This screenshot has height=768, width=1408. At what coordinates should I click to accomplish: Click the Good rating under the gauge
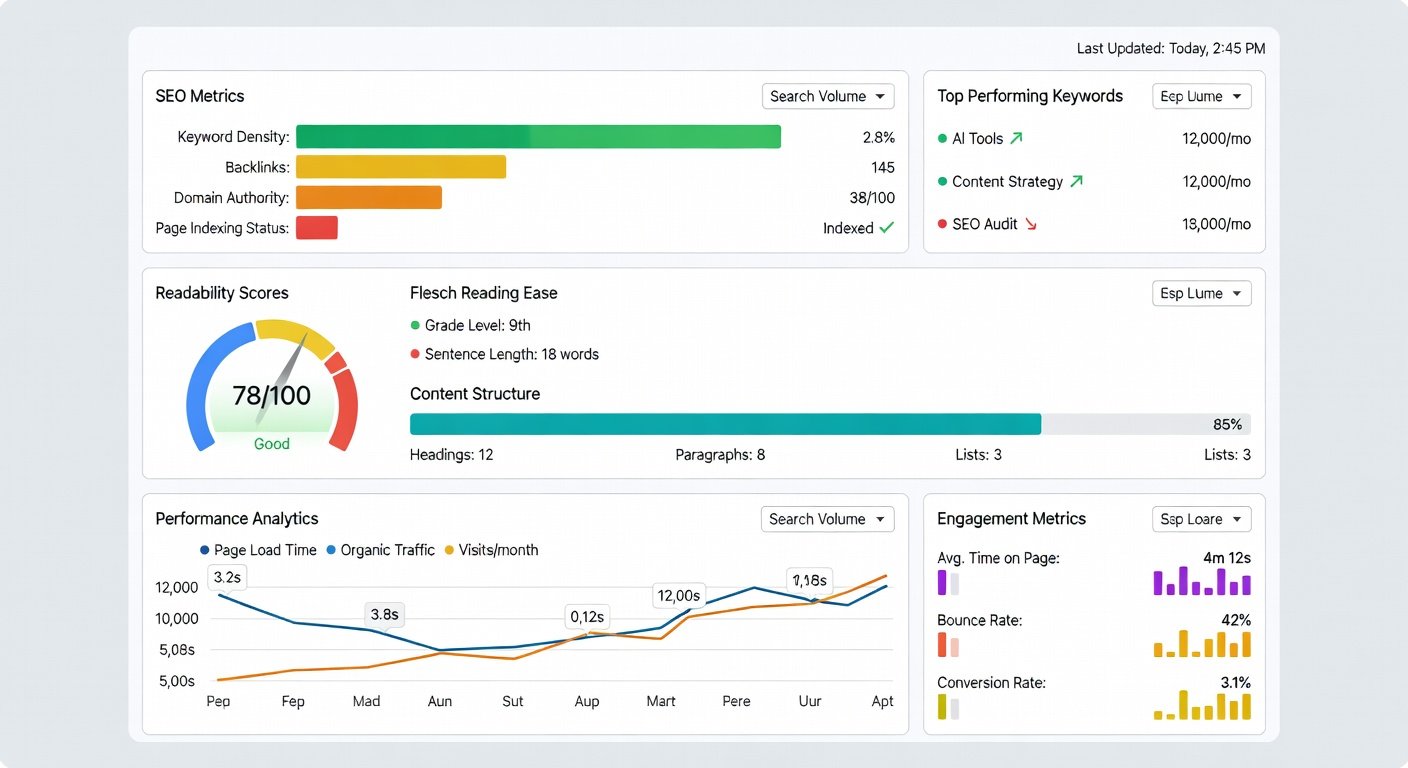click(272, 444)
